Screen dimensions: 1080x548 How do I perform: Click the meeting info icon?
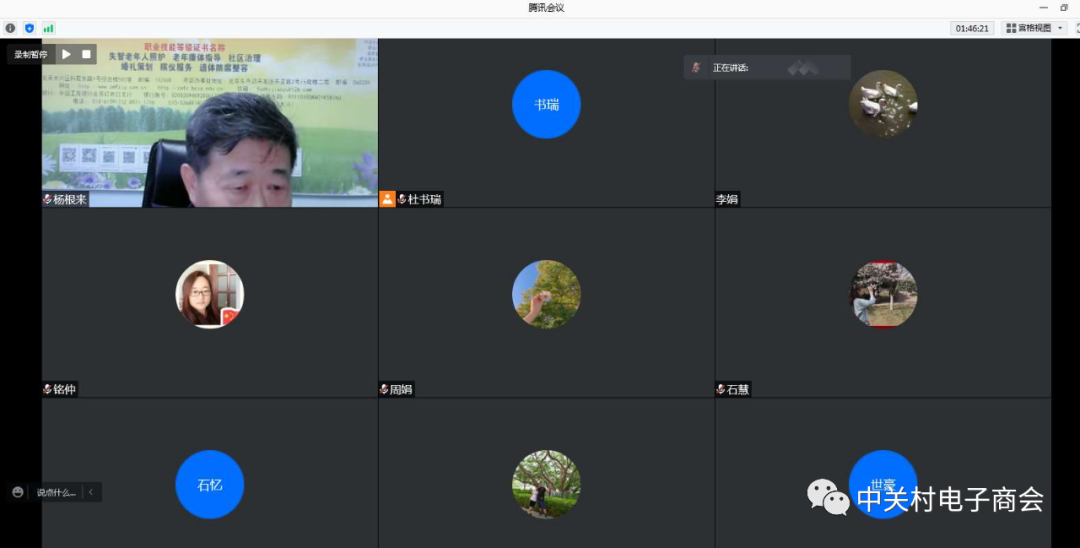(x=10, y=28)
